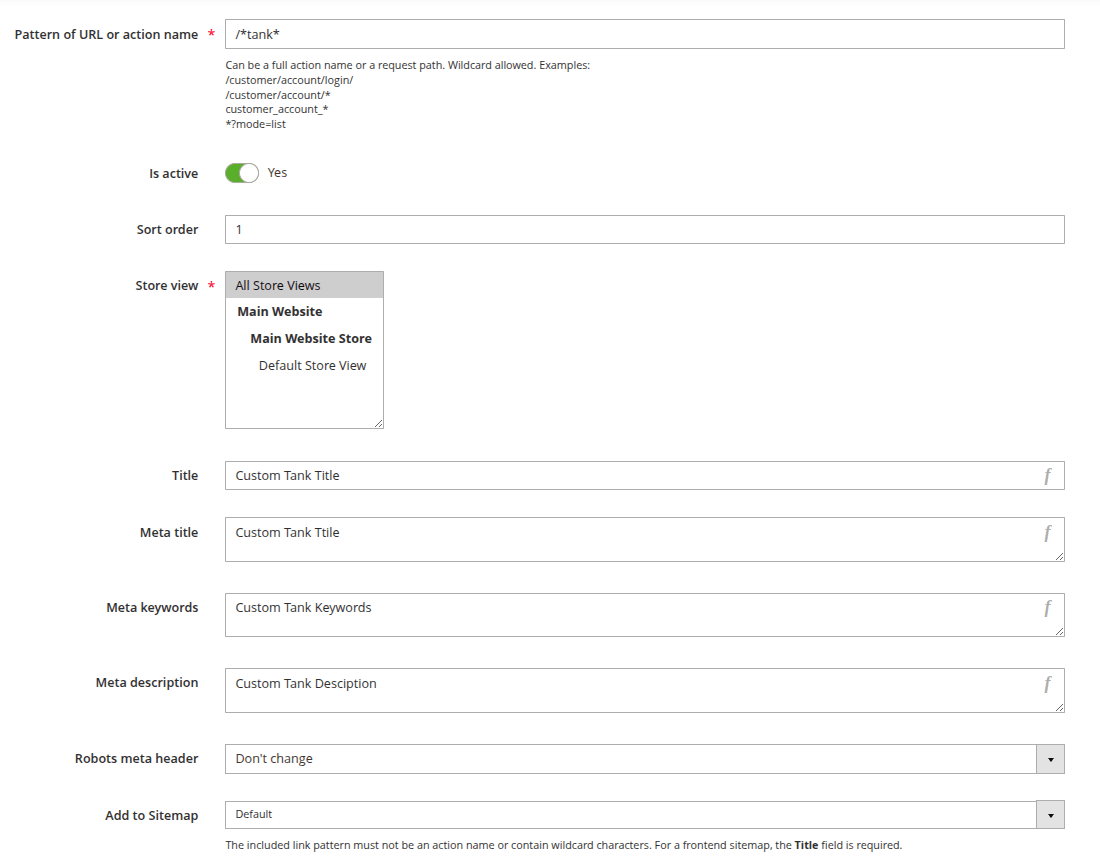The width and height of the screenshot is (1100, 864).
Task: Click the Robots meta header dropdown arrow icon
Action: coord(1050,759)
